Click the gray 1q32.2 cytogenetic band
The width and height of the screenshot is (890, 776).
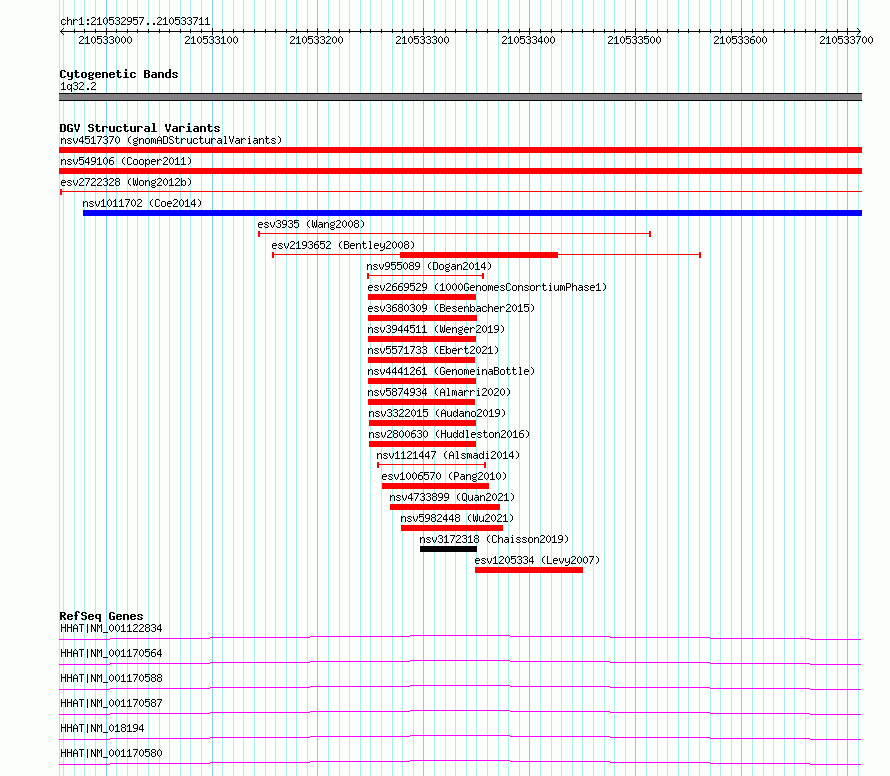click(x=460, y=97)
